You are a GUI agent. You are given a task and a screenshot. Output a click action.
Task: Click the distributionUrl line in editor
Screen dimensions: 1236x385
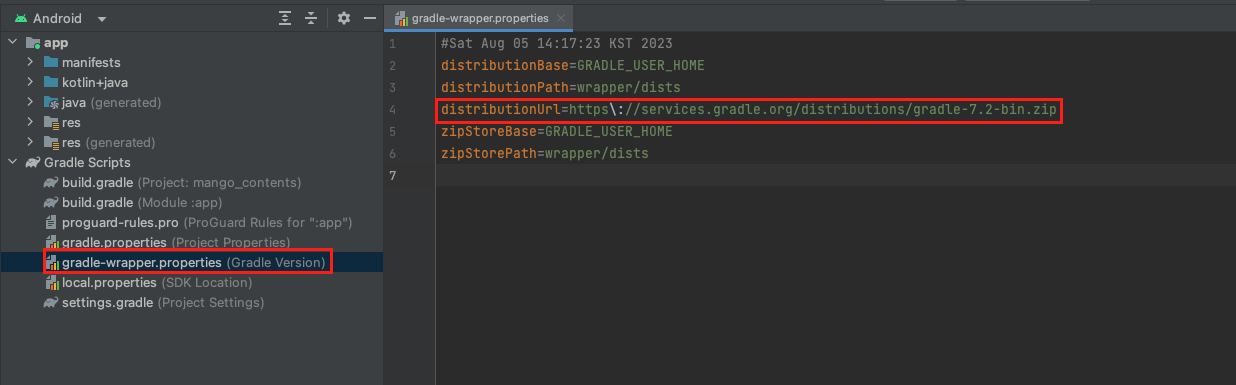pos(748,109)
